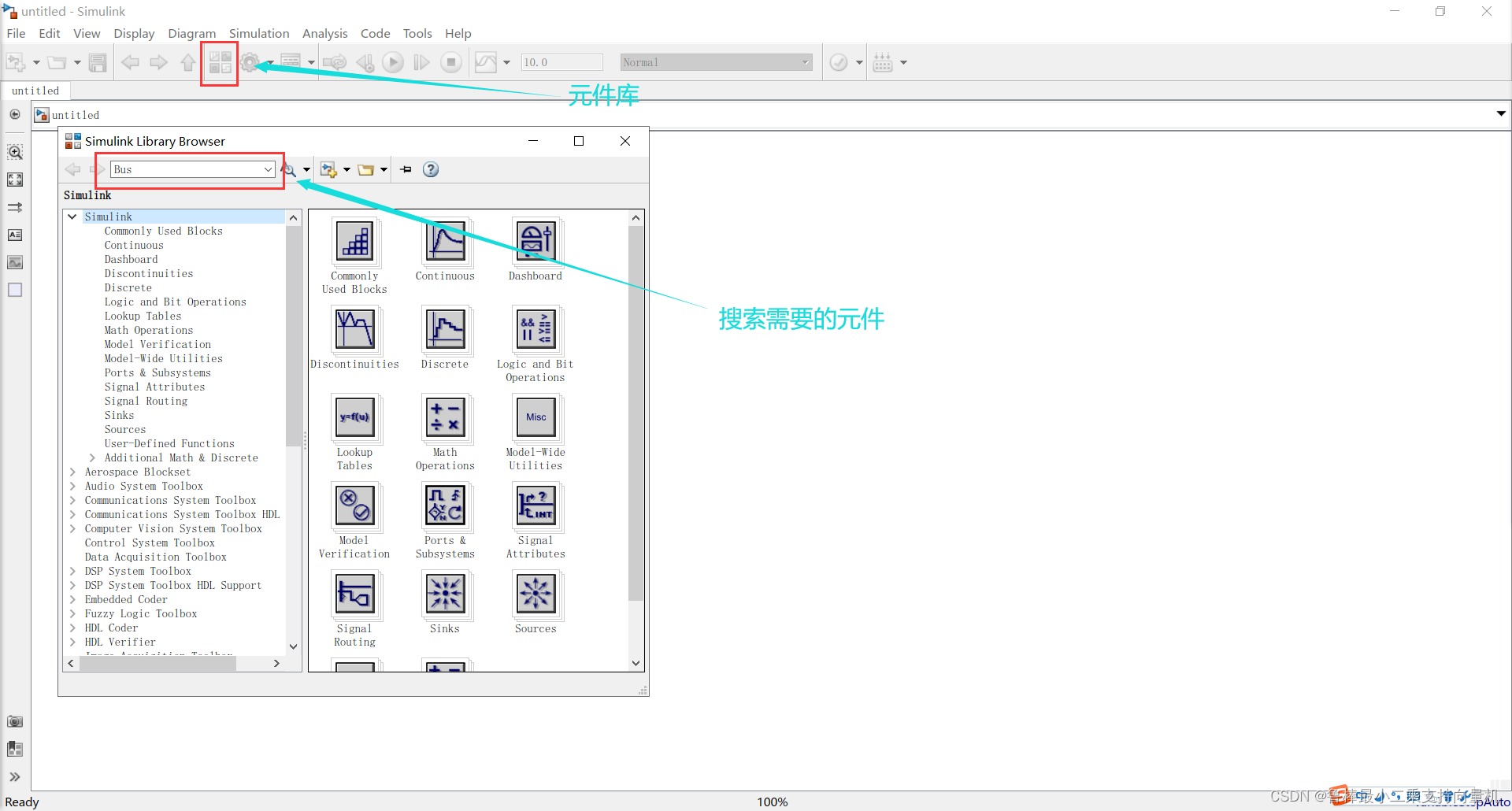
Task: Click the Step Forward icon
Action: pyautogui.click(x=421, y=62)
